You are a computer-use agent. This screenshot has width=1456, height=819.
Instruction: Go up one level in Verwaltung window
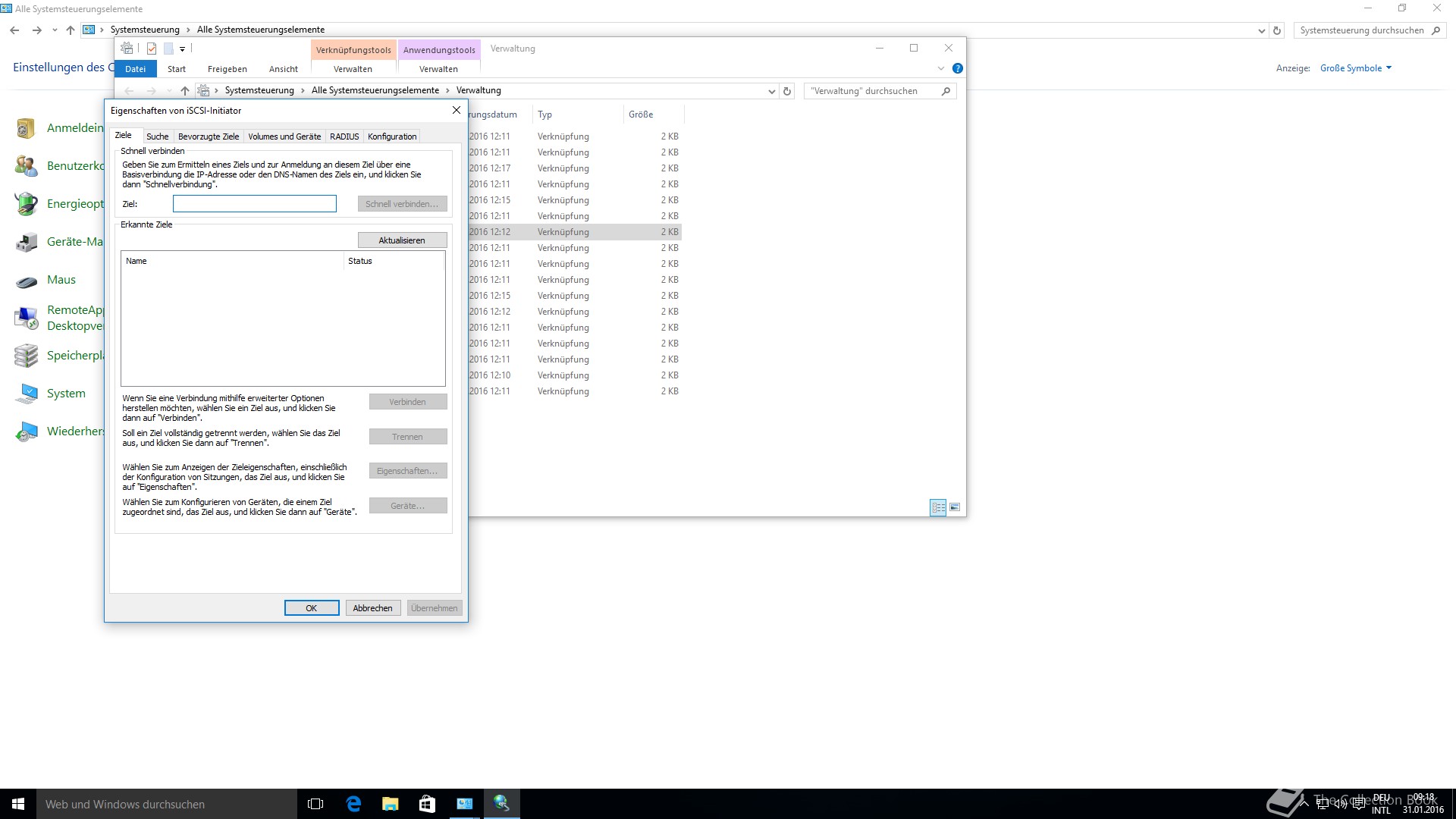point(185,91)
